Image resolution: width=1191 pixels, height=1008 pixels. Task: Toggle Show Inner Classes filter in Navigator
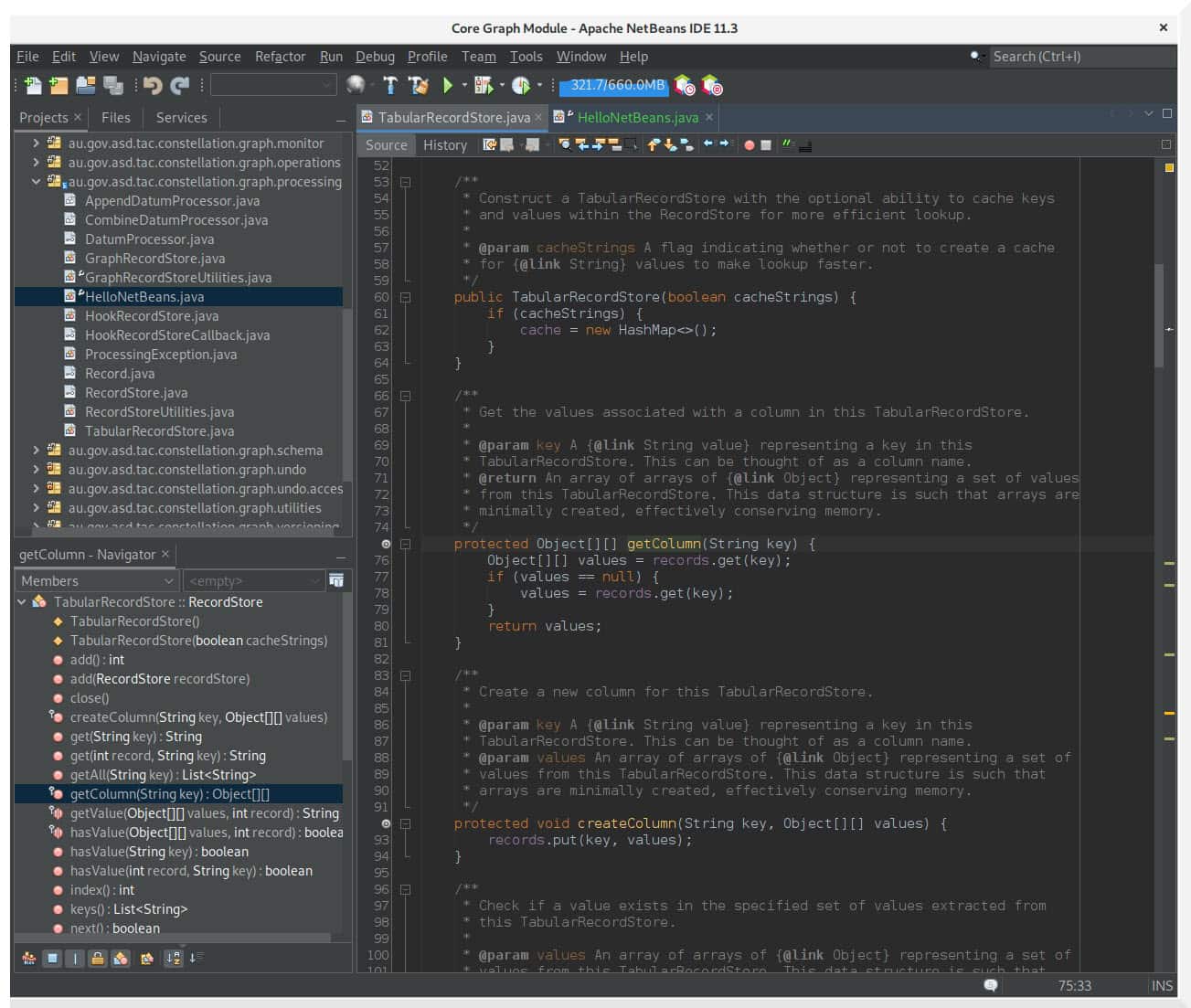(120, 958)
